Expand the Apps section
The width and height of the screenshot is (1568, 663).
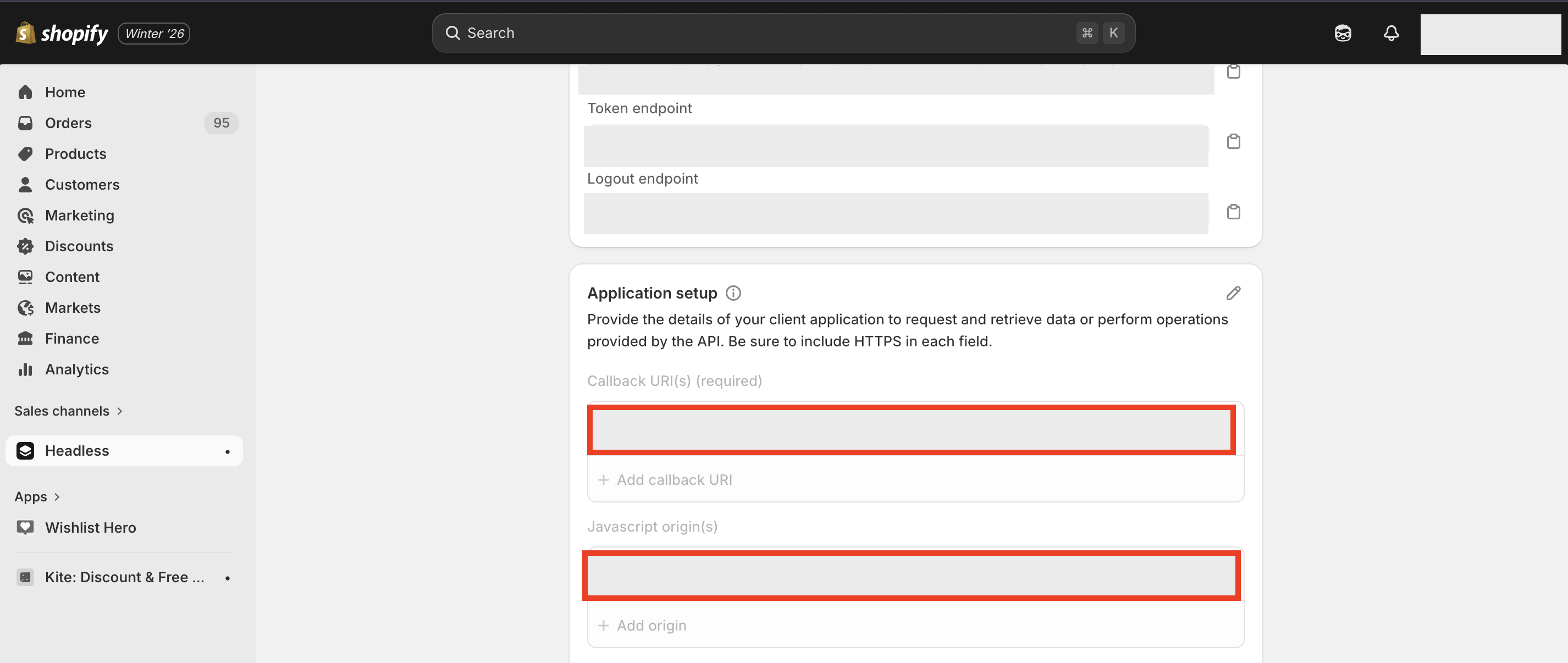37,497
